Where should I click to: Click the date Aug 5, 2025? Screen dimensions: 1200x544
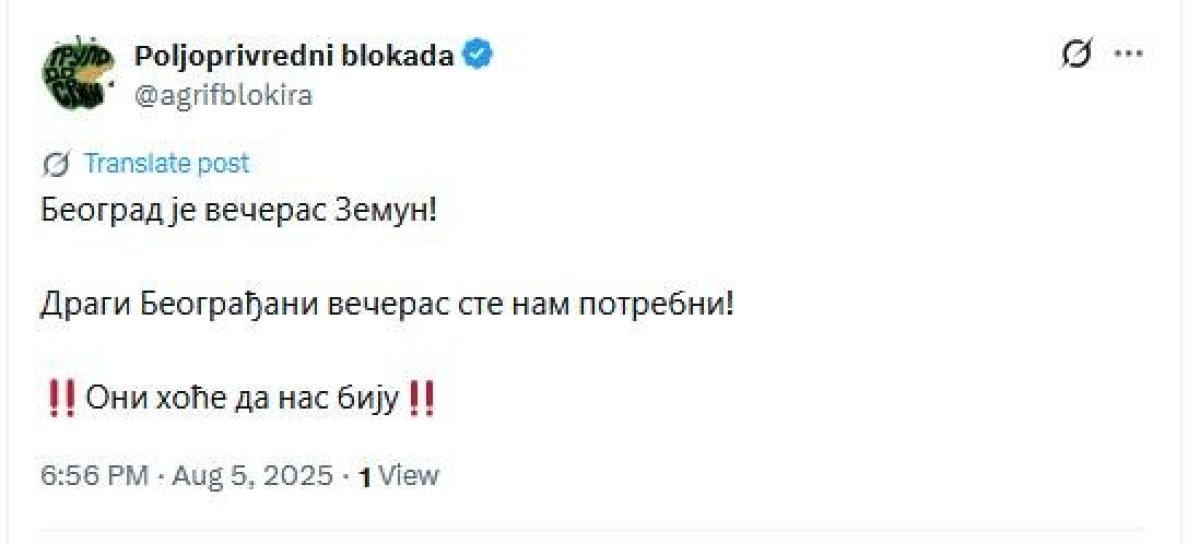click(x=252, y=475)
